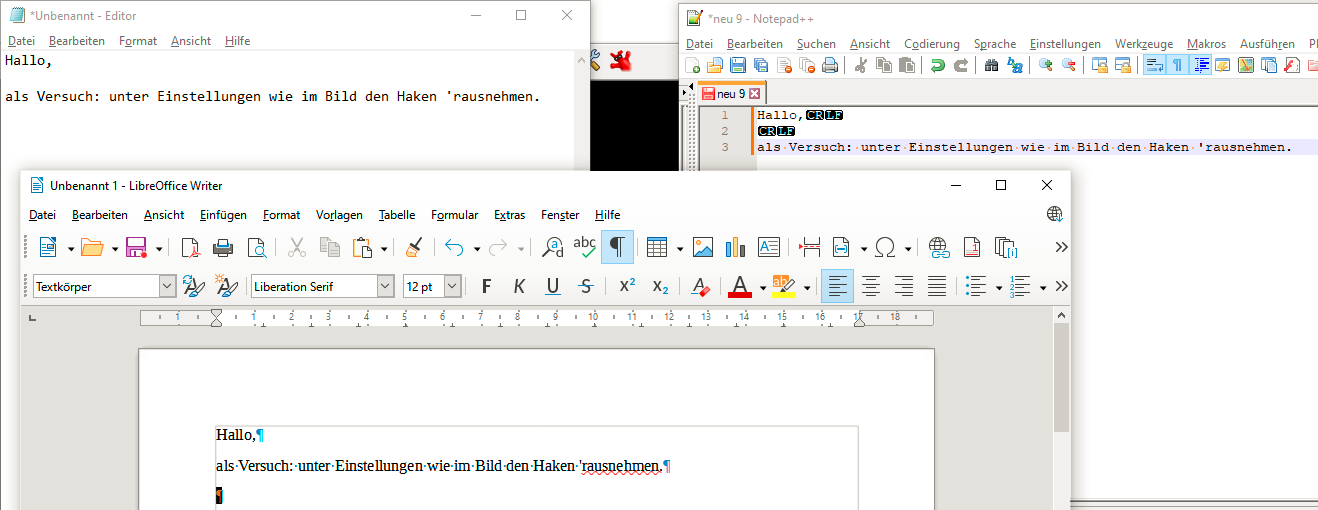Insert image using Writer toolbar icon

[x=703, y=247]
